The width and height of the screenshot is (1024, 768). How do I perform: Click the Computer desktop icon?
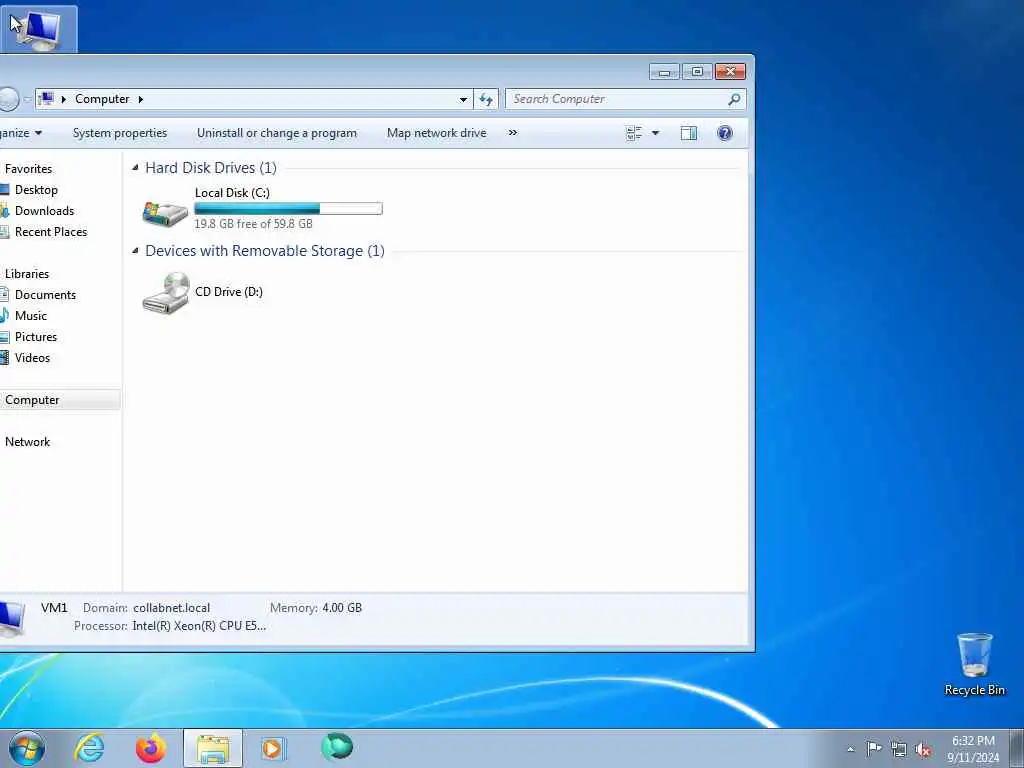pos(39,29)
